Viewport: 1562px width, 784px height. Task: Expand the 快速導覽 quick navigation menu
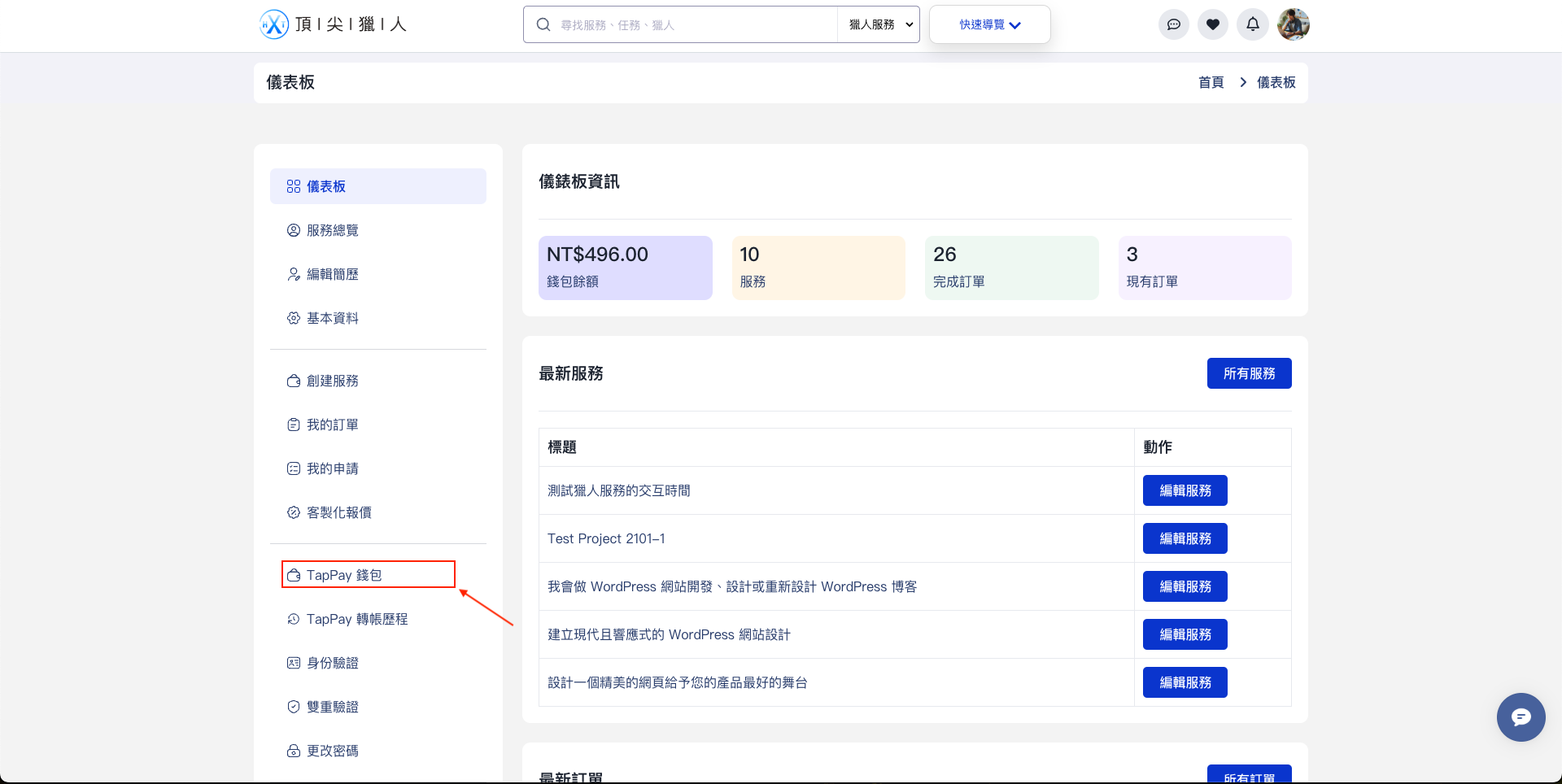[x=989, y=24]
